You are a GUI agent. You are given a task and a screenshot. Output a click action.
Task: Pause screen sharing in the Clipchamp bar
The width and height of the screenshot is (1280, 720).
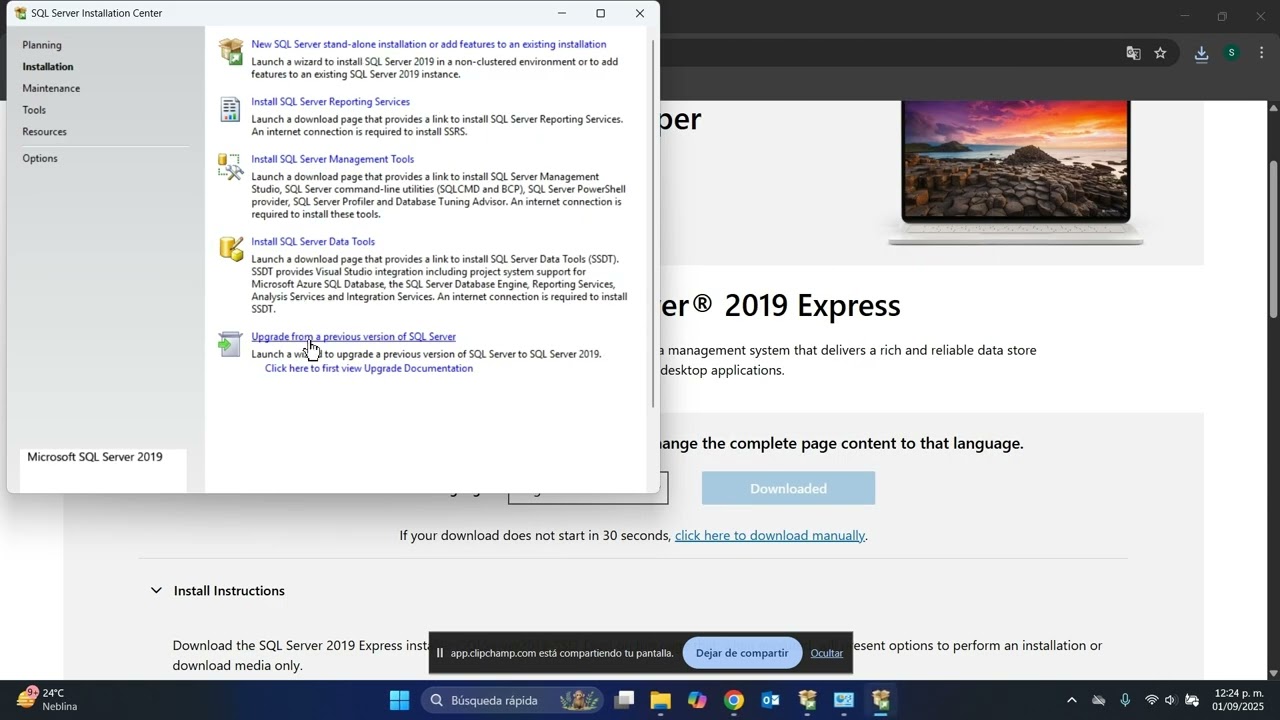coord(439,653)
